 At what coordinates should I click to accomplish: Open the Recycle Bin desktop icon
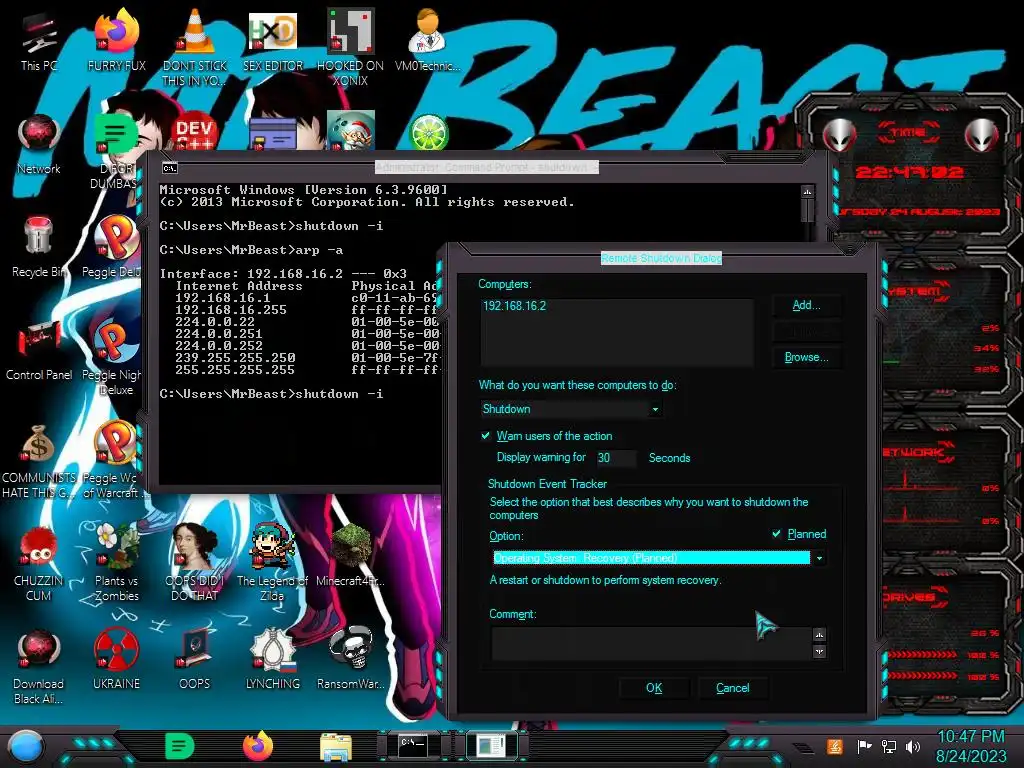[39, 247]
